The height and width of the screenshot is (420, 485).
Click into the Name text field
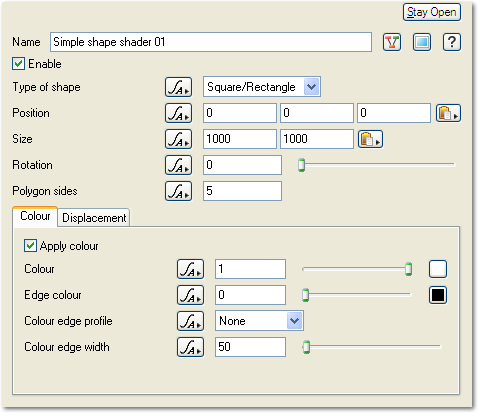[211, 42]
